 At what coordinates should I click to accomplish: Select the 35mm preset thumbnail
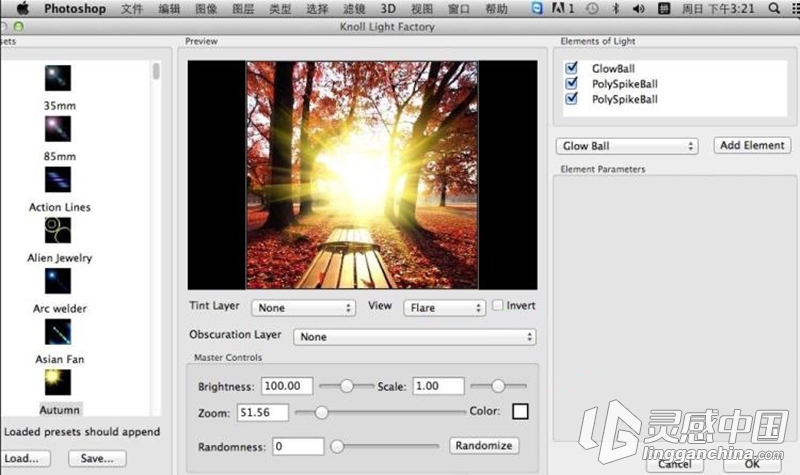(x=58, y=78)
